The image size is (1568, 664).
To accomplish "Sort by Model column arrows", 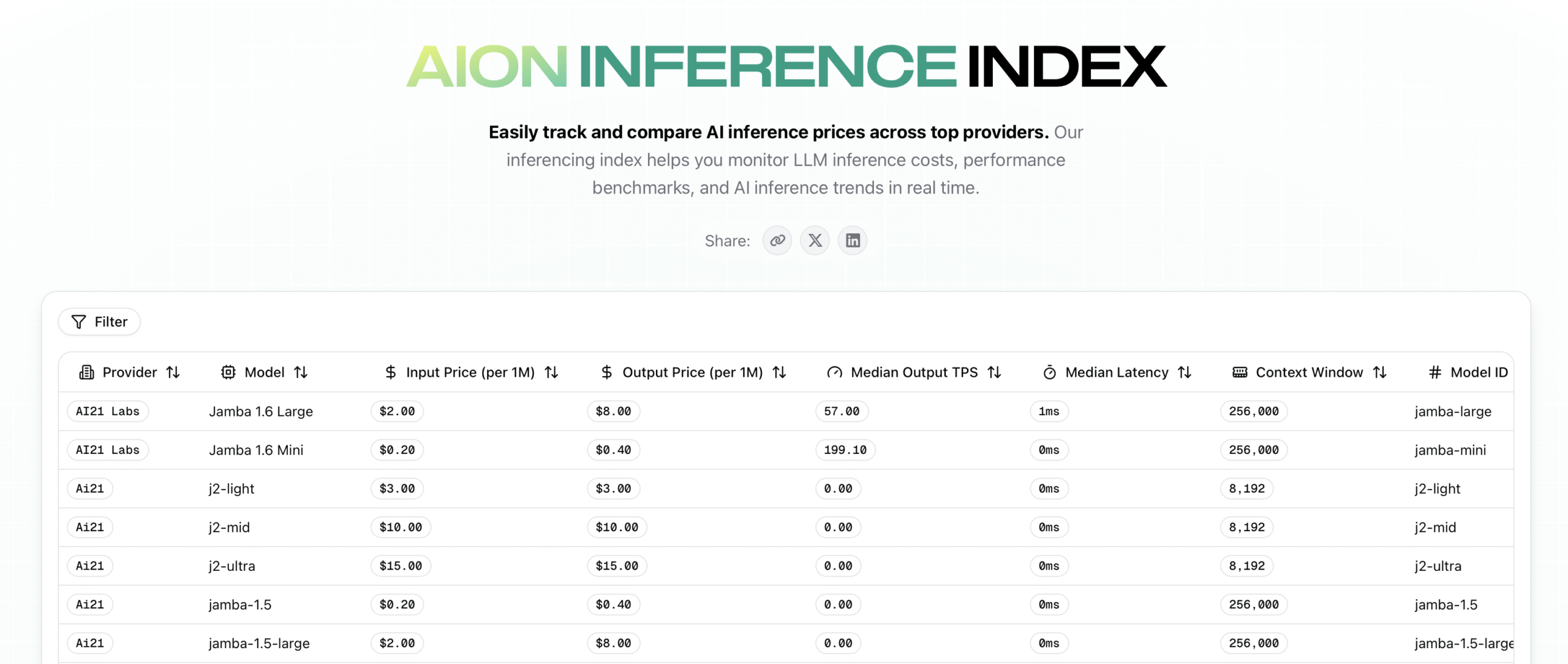I will click(x=301, y=372).
